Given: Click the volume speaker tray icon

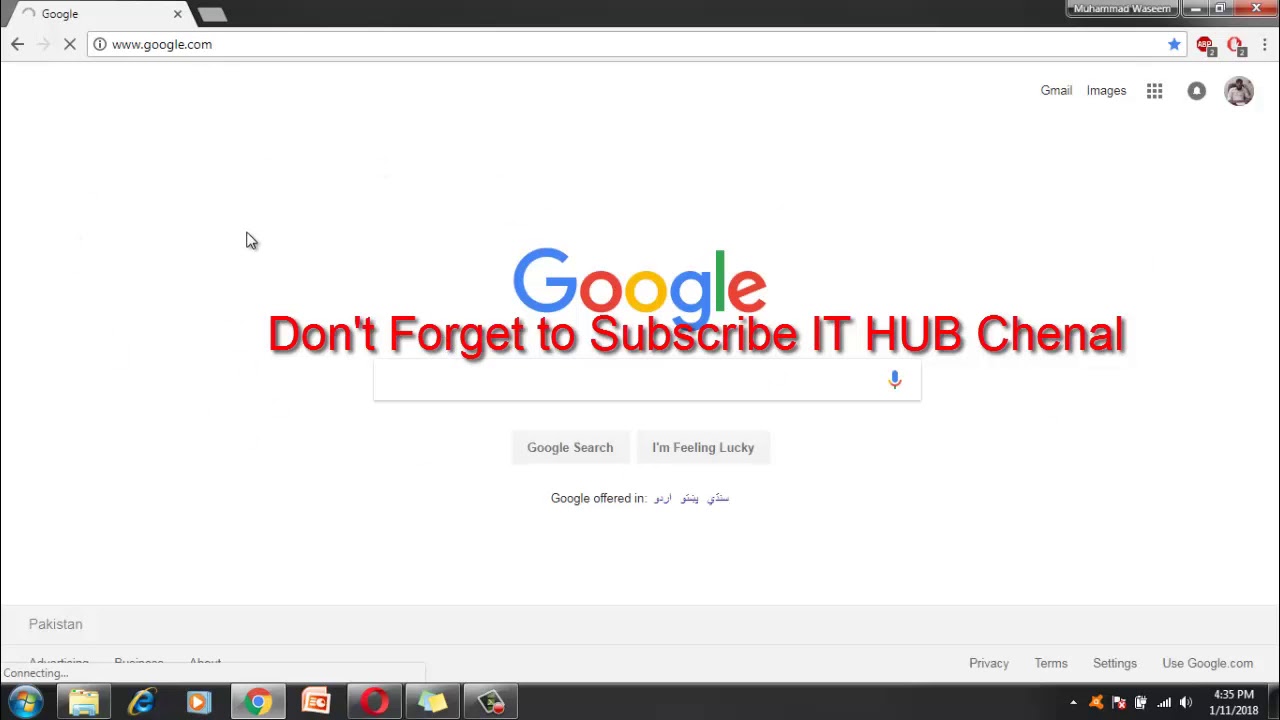Looking at the screenshot, I should pyautogui.click(x=1186, y=703).
